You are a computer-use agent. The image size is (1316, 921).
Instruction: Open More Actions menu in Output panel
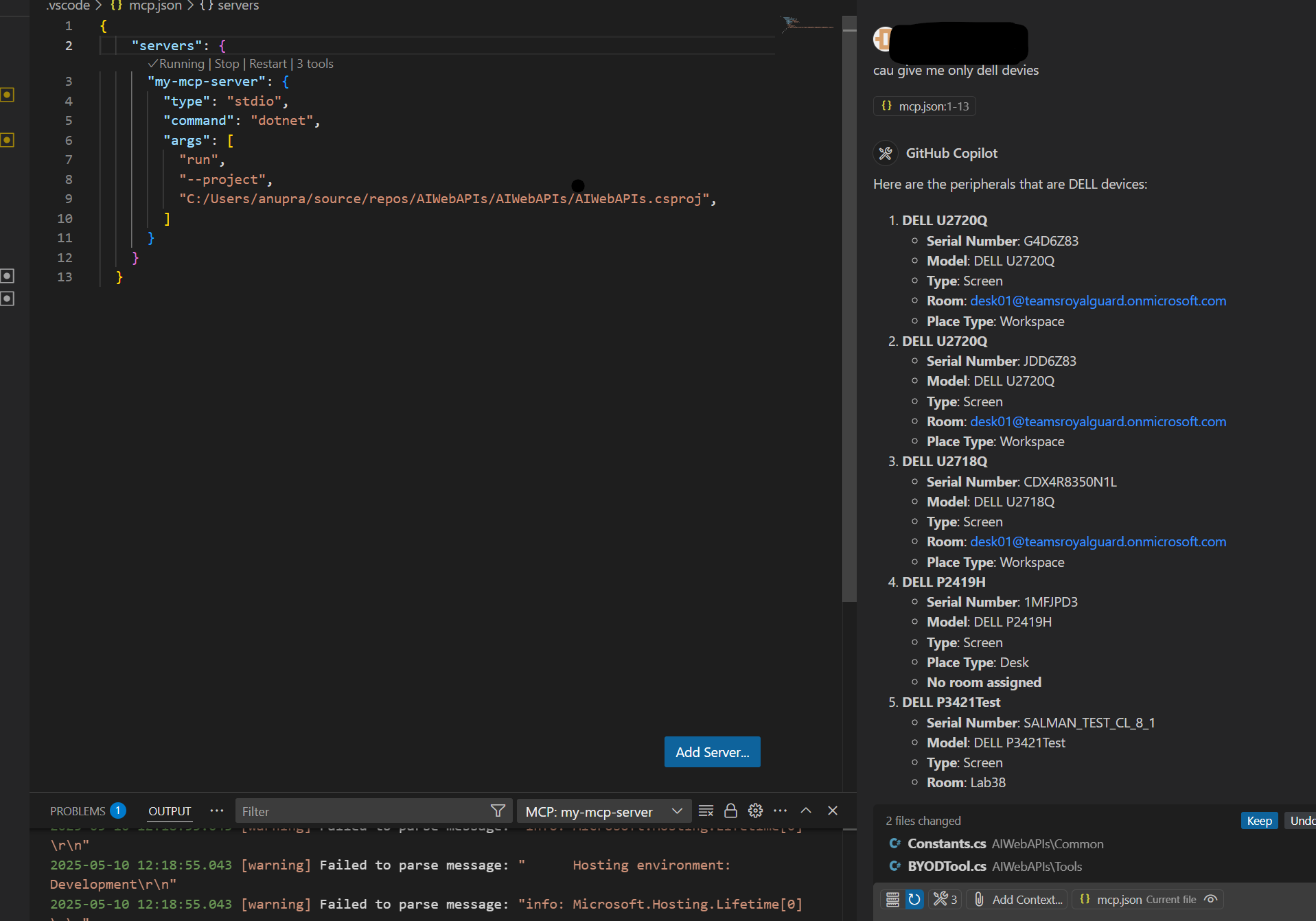coord(781,811)
